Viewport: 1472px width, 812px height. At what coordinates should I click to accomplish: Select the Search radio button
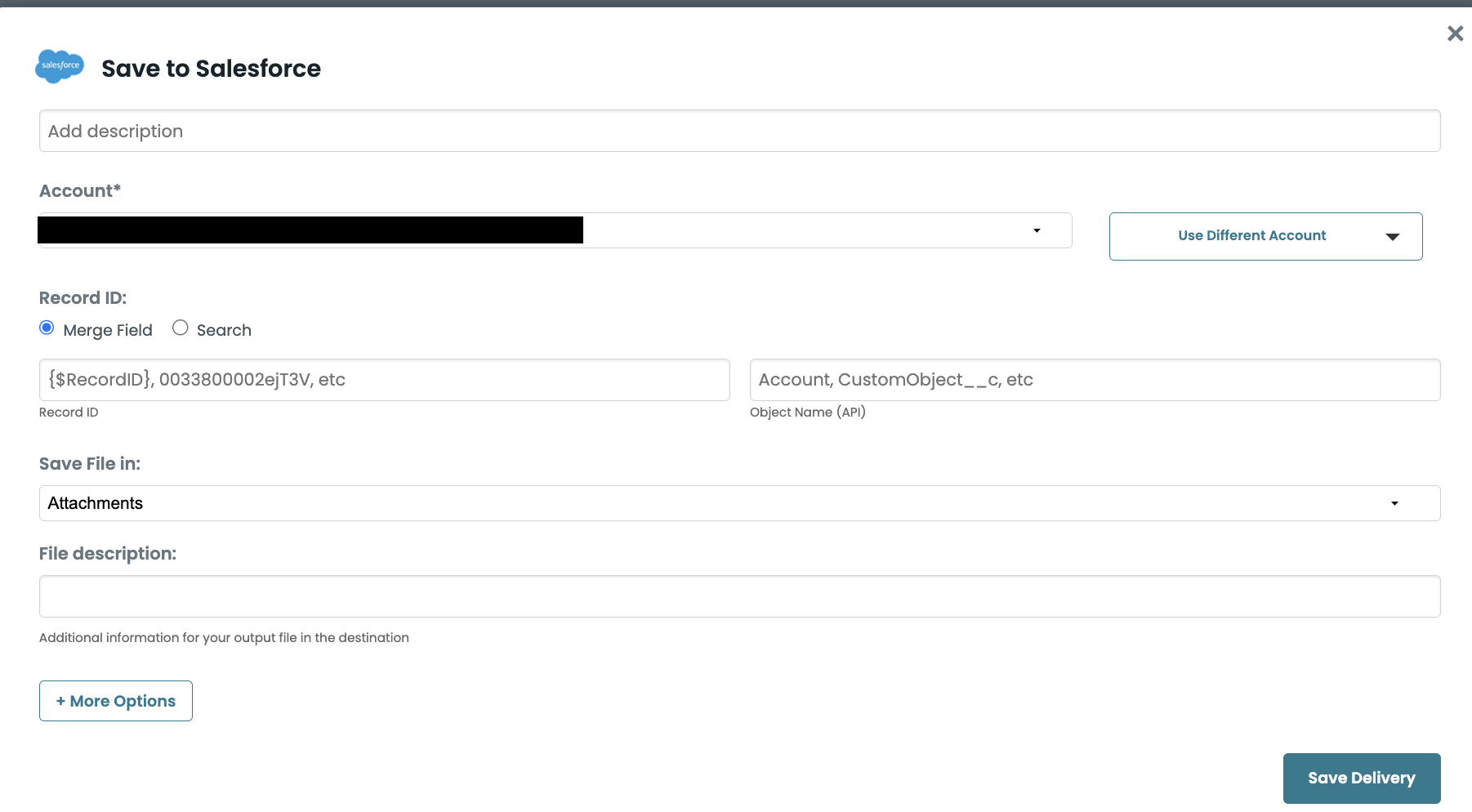[x=181, y=328]
